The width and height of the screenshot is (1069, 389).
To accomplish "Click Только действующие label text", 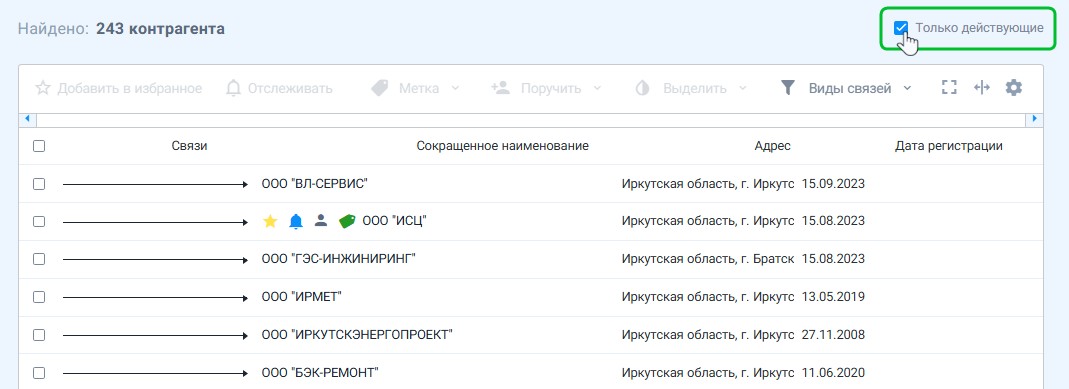I will point(979,28).
